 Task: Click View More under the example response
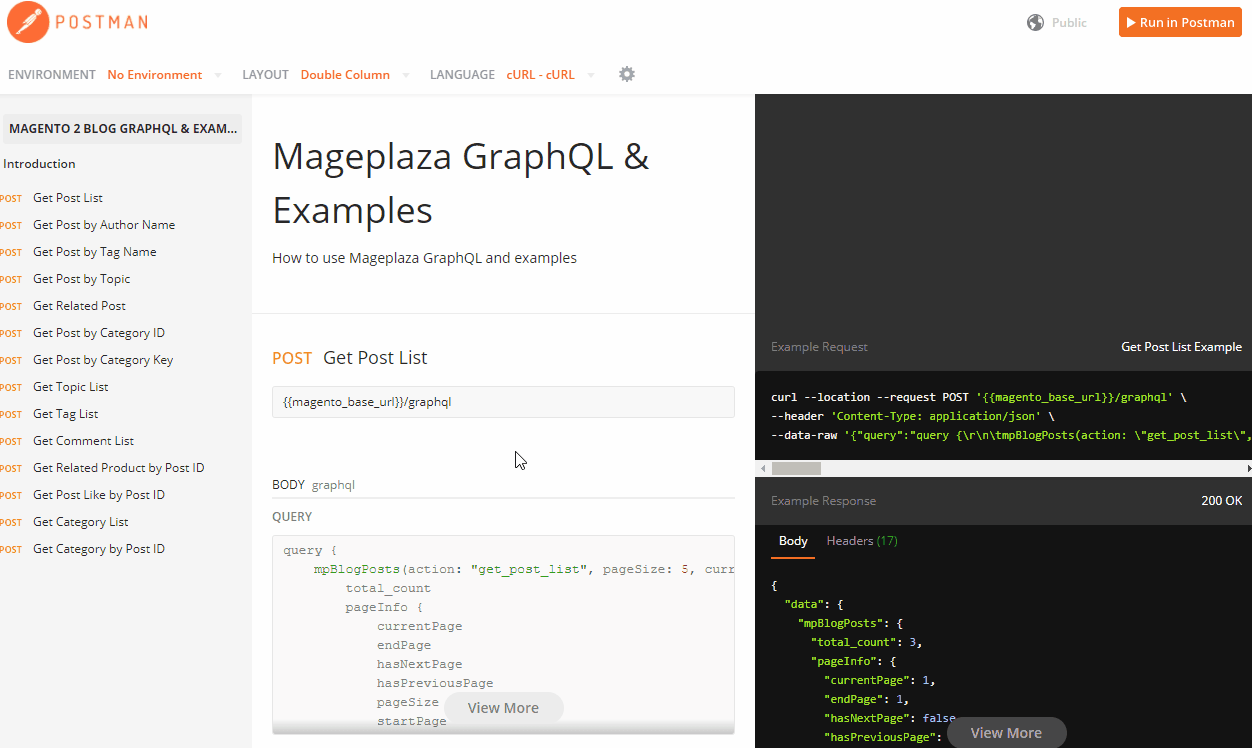(x=1006, y=733)
